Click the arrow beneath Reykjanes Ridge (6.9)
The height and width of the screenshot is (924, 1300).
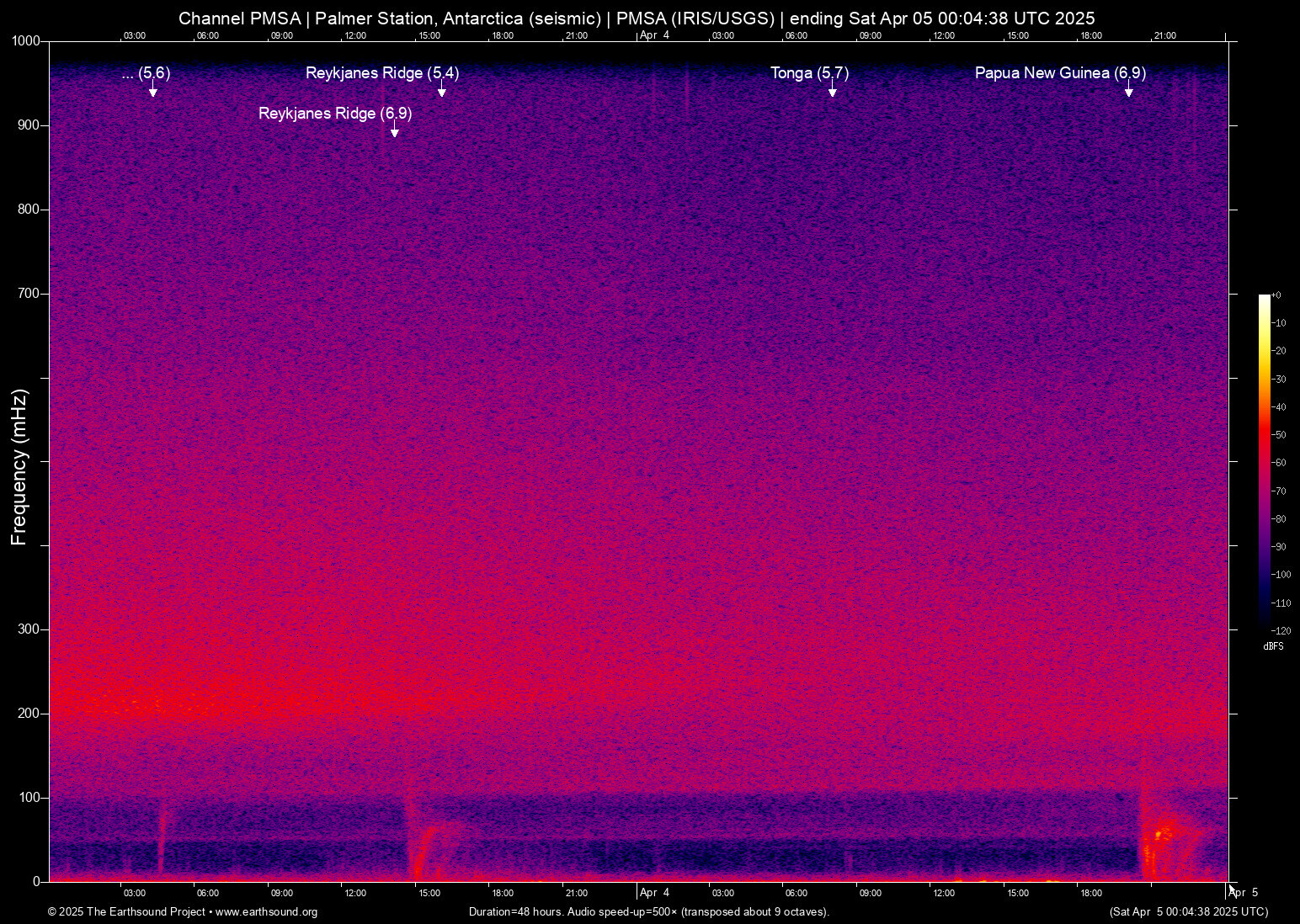point(394,130)
